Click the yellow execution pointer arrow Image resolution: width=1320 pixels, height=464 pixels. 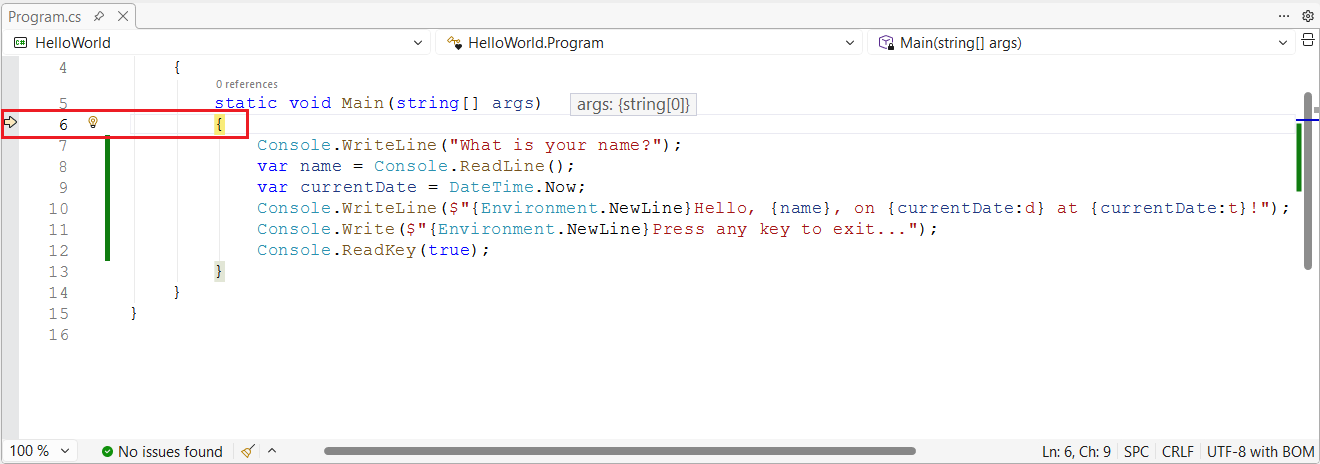(x=11, y=123)
